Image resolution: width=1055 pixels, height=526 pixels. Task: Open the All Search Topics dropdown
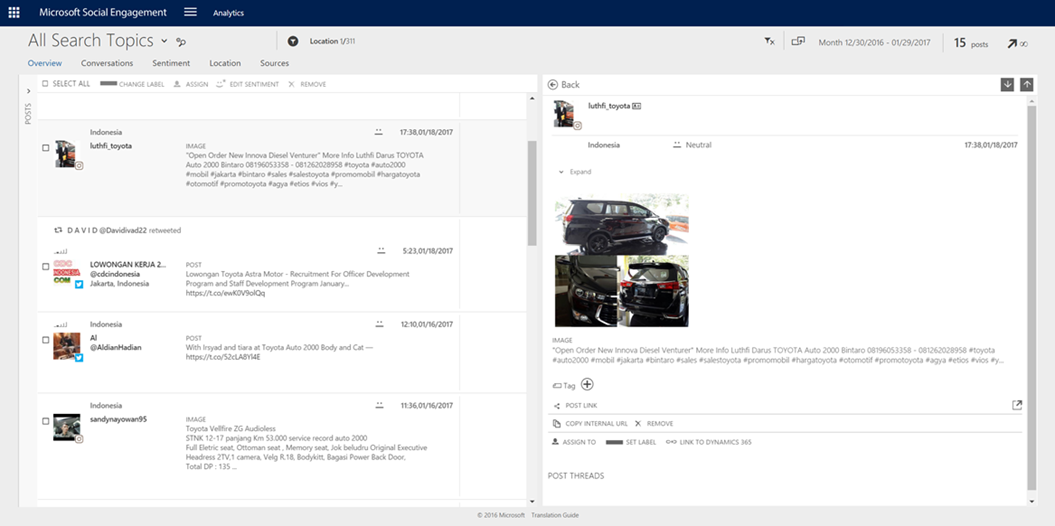pos(164,41)
